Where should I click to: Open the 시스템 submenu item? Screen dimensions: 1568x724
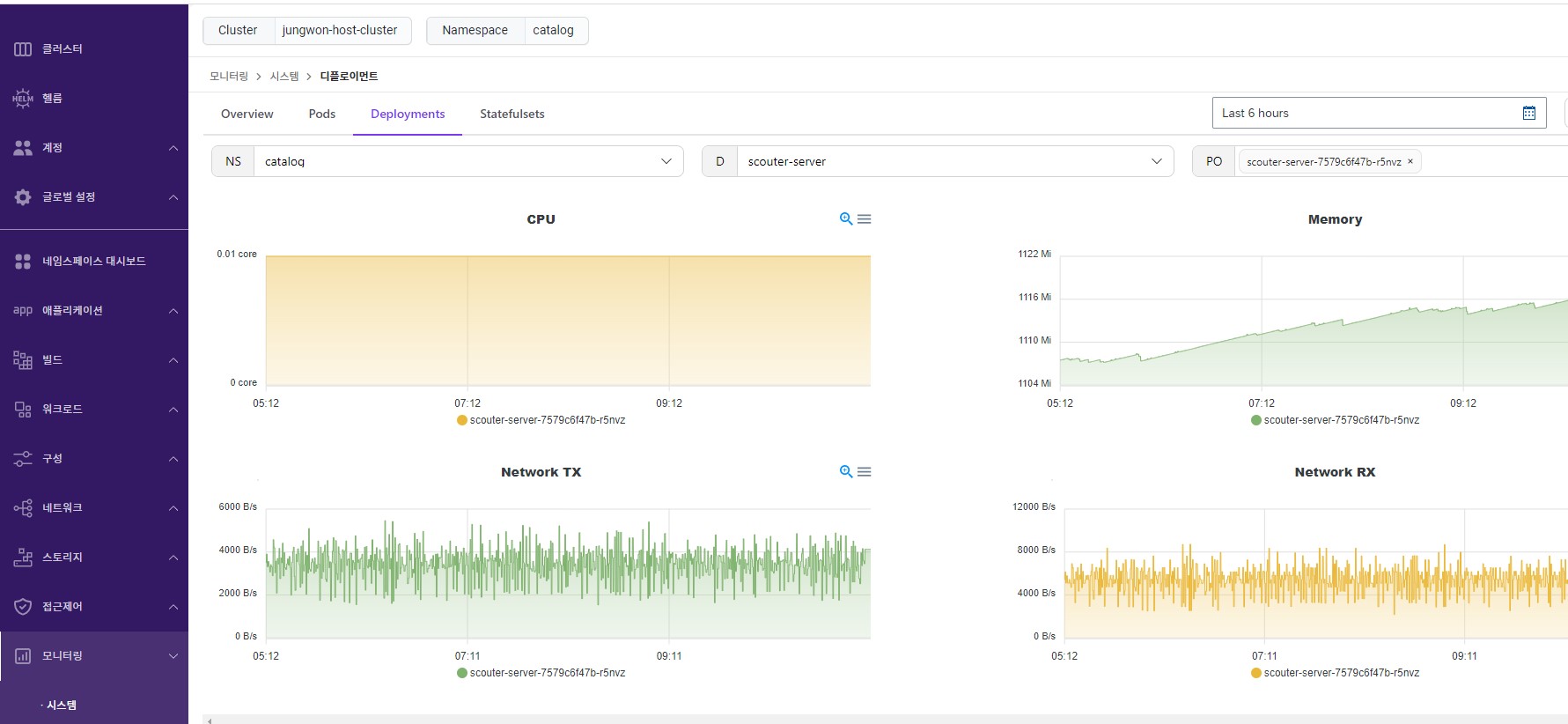click(x=62, y=705)
